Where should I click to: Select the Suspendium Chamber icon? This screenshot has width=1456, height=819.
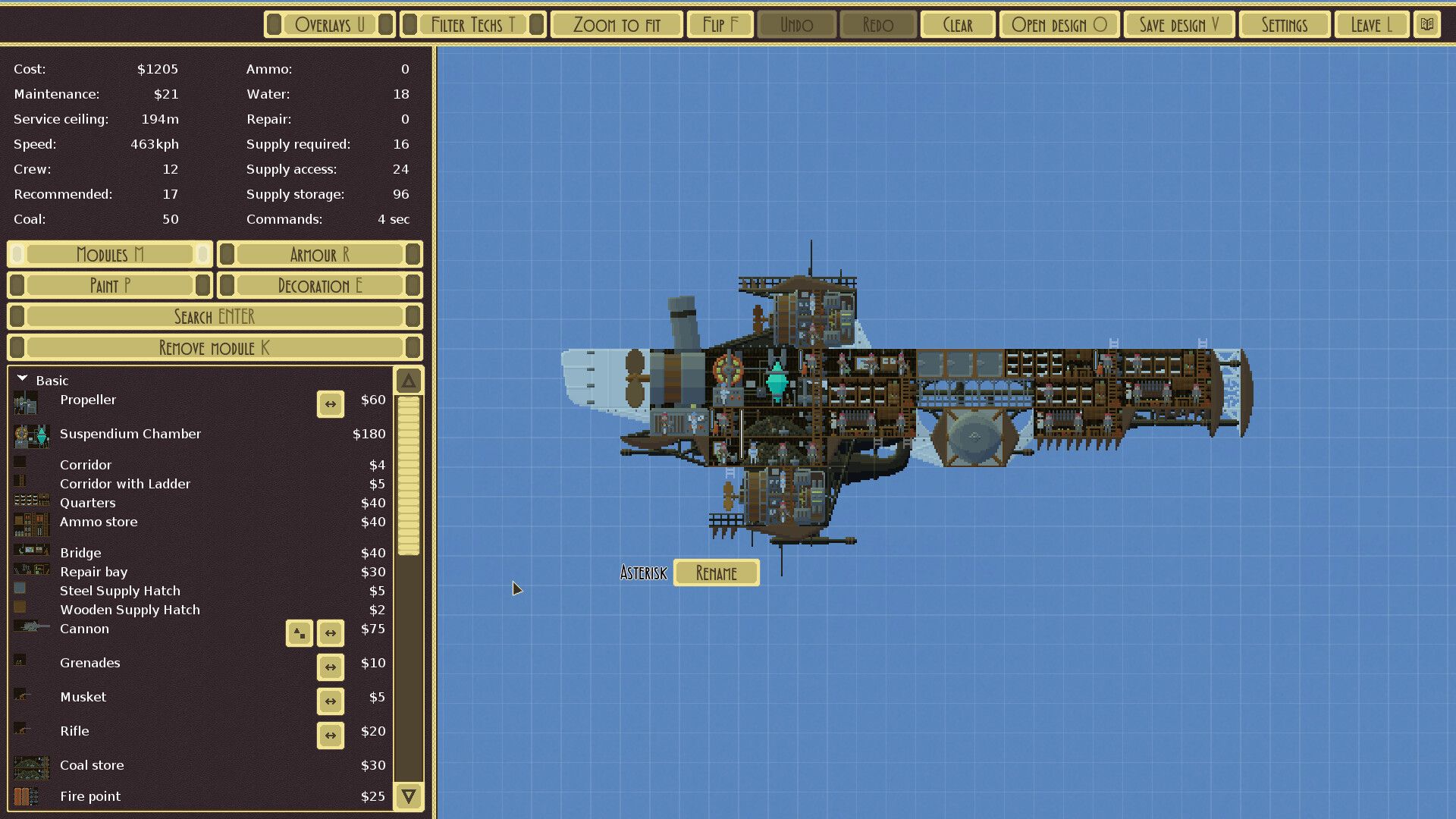click(x=32, y=433)
